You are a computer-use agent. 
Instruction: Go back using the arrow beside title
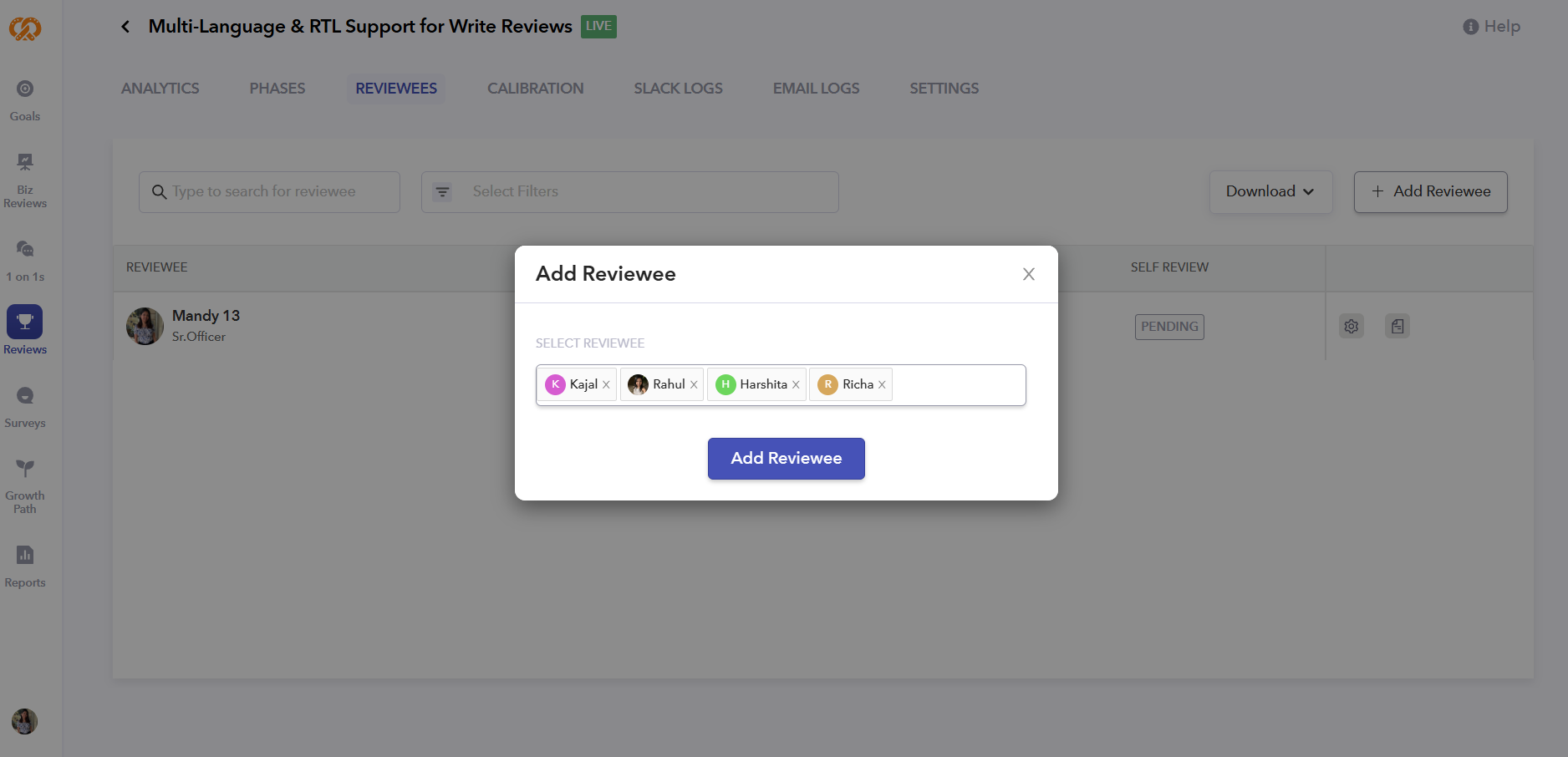pos(125,27)
